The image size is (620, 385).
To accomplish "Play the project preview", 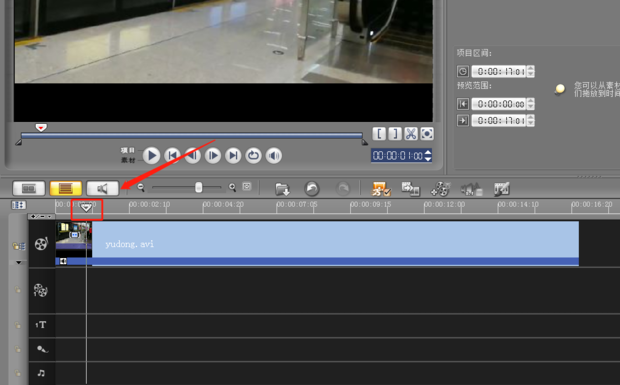I will click(151, 155).
